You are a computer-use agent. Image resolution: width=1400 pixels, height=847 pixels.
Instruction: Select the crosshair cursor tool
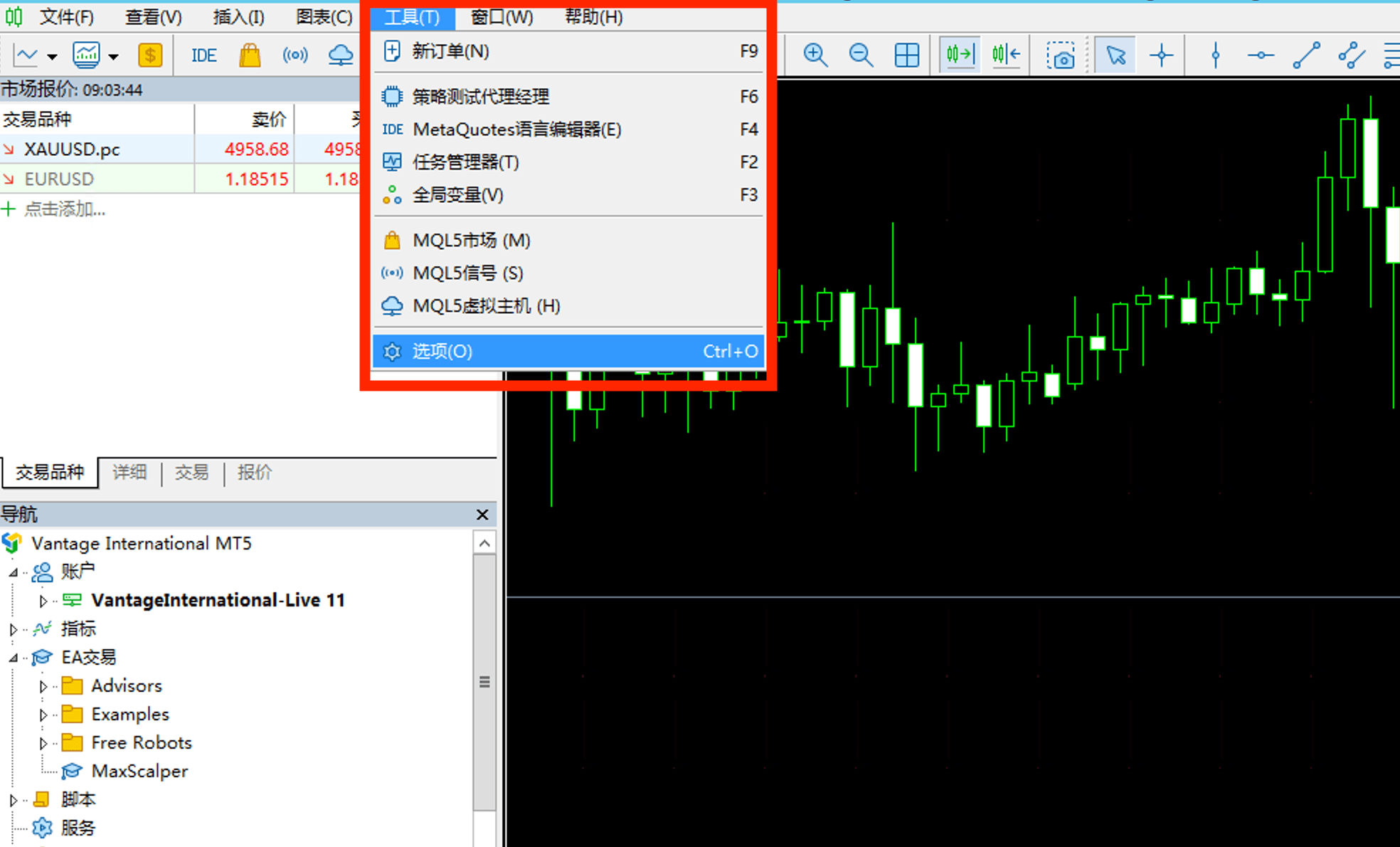[1161, 55]
